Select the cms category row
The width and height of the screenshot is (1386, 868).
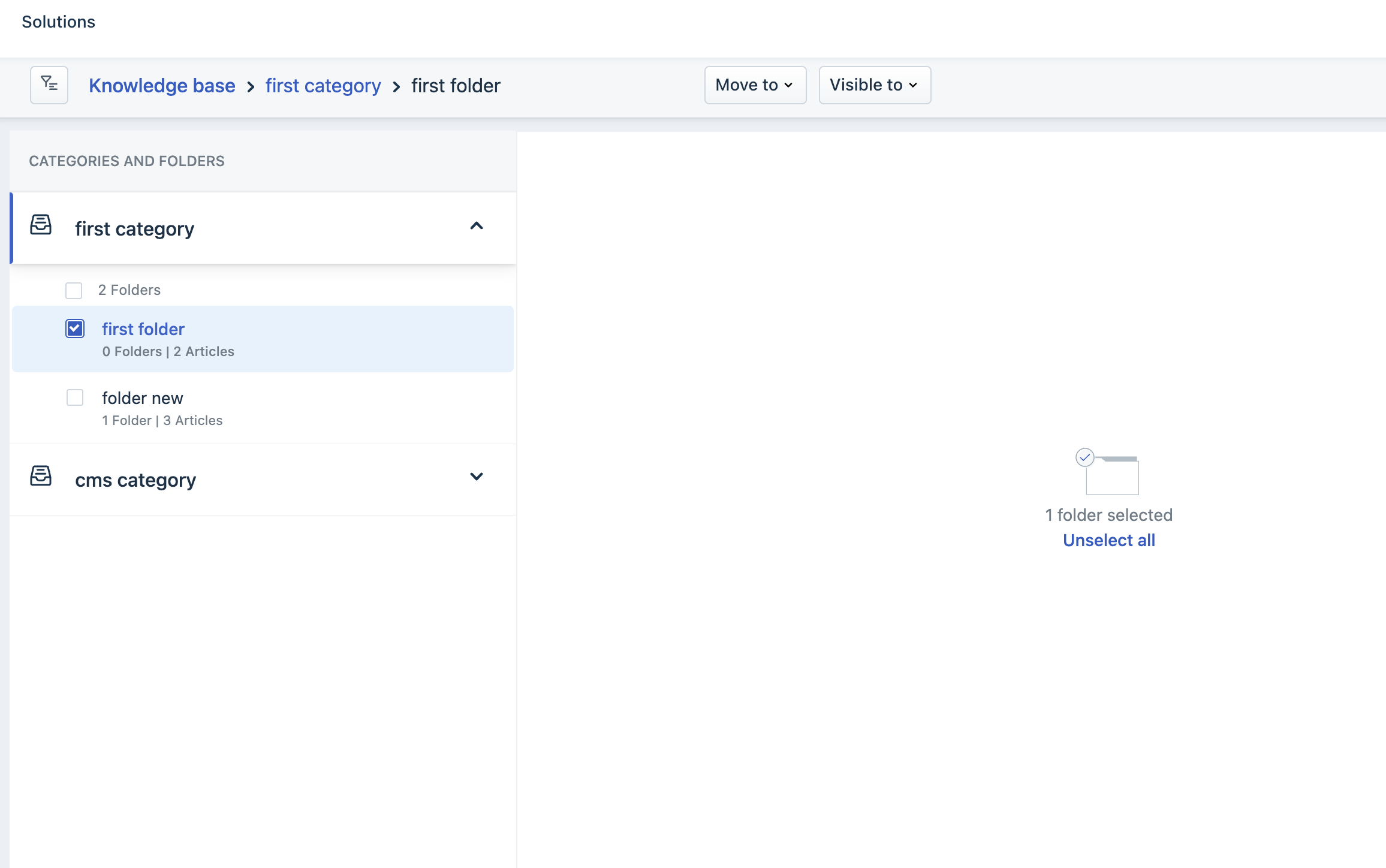click(135, 480)
